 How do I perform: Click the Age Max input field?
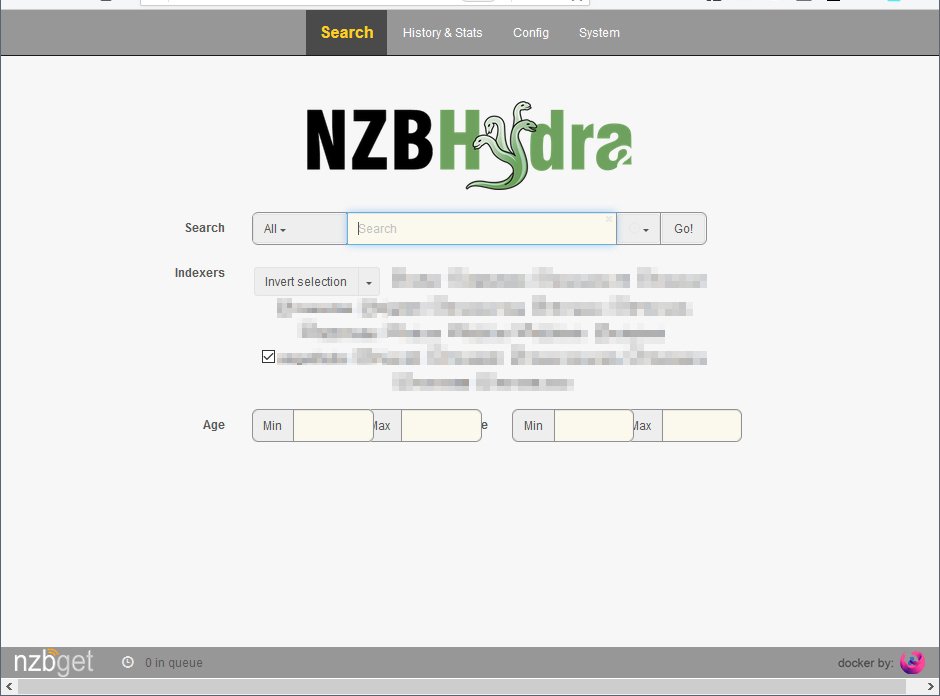pyautogui.click(x=441, y=426)
